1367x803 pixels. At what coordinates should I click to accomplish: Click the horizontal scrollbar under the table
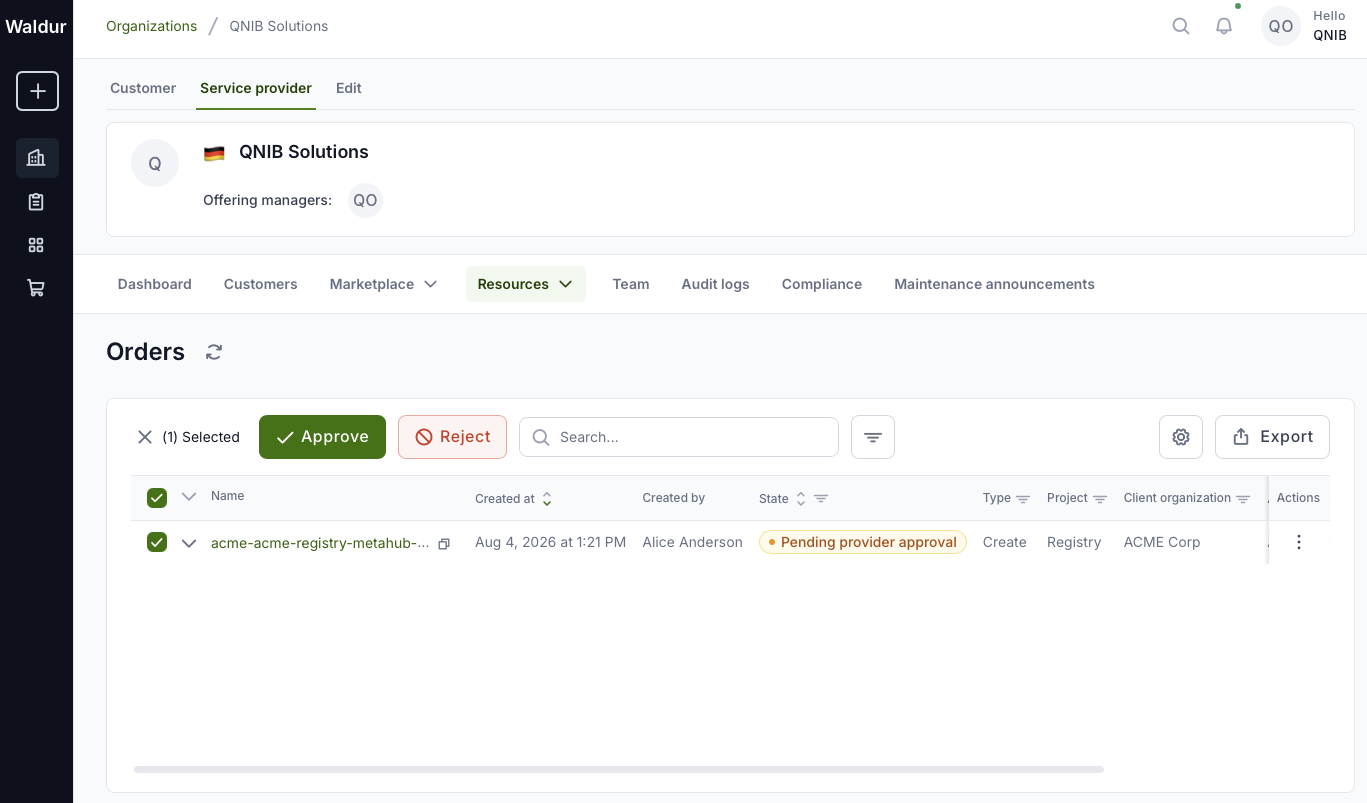pyautogui.click(x=618, y=769)
